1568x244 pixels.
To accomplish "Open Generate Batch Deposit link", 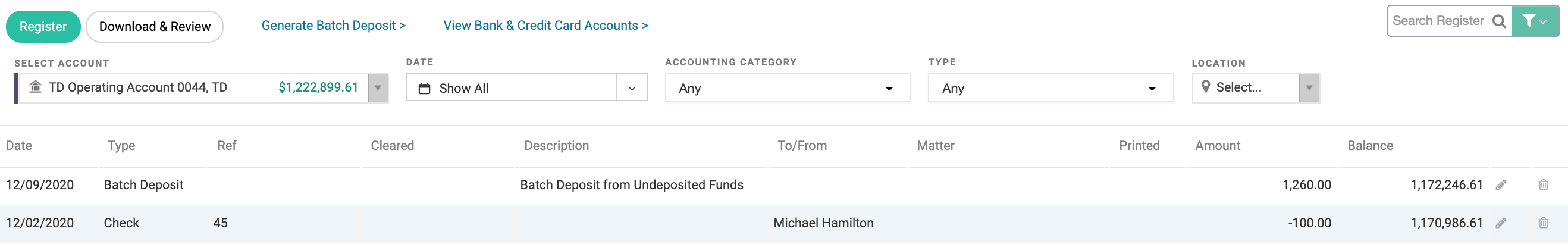I will (334, 26).
